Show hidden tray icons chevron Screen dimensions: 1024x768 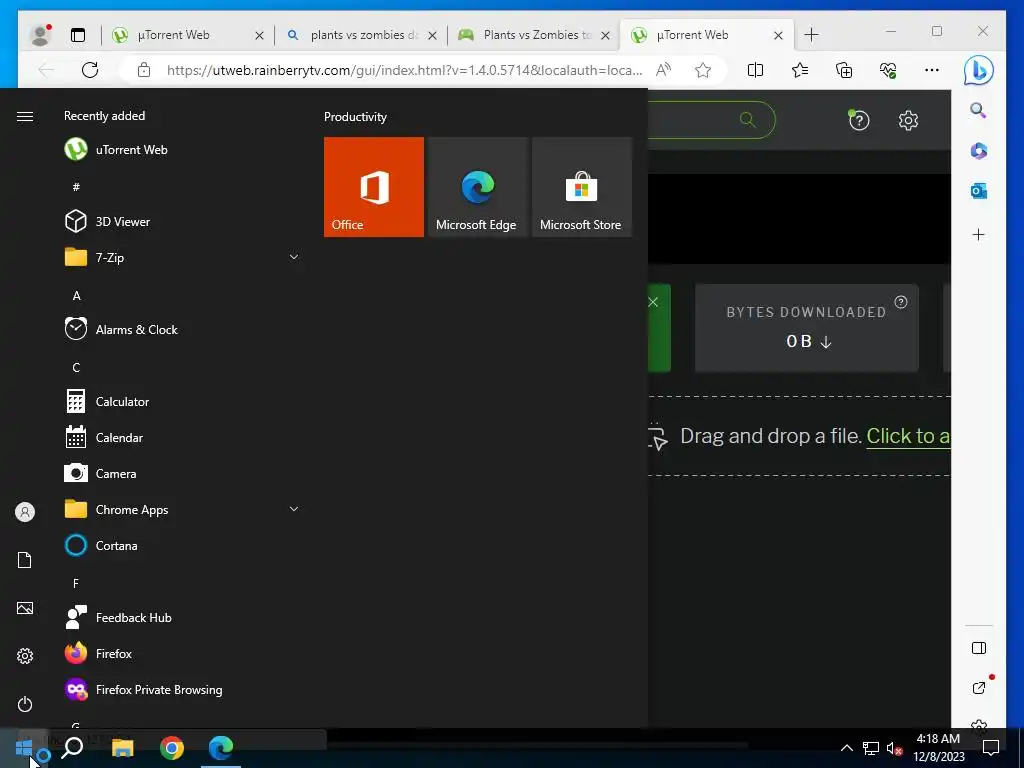coord(846,748)
